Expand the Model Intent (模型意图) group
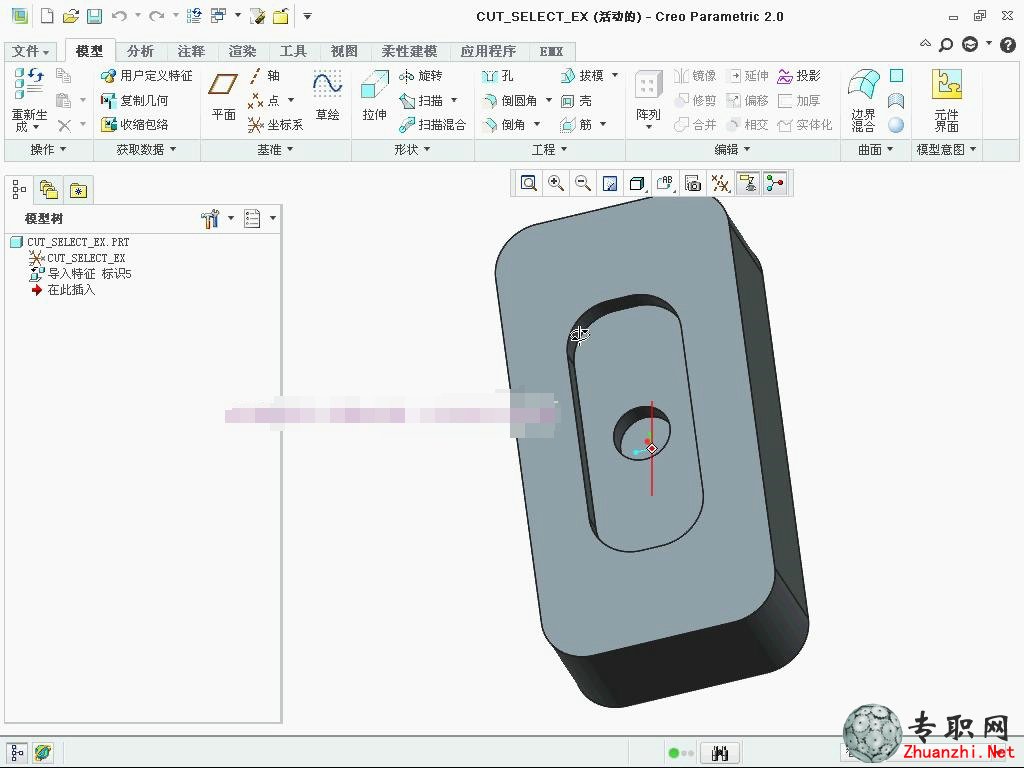 click(x=946, y=150)
